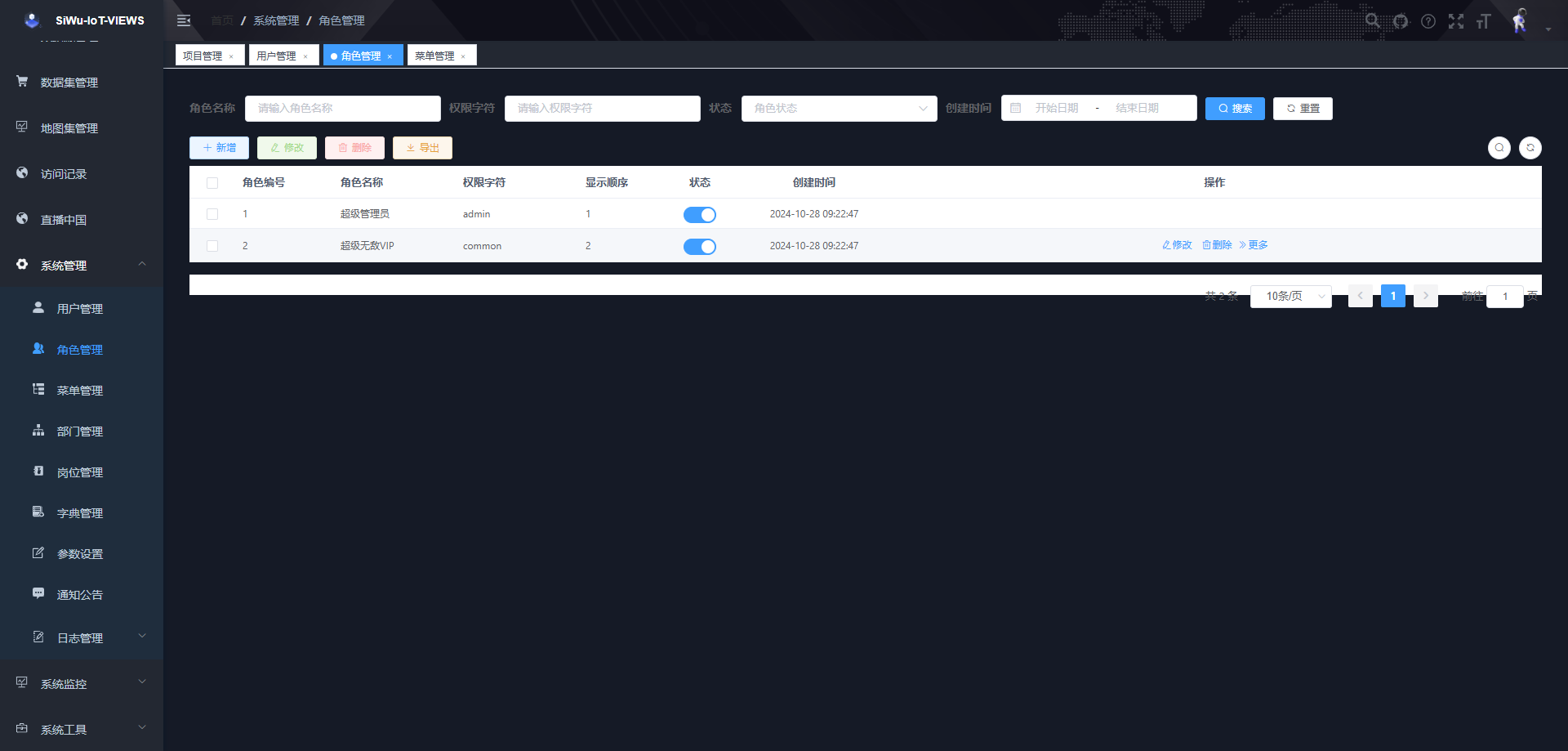
Task: Open the 角色状态 status dropdown
Action: pyautogui.click(x=839, y=109)
